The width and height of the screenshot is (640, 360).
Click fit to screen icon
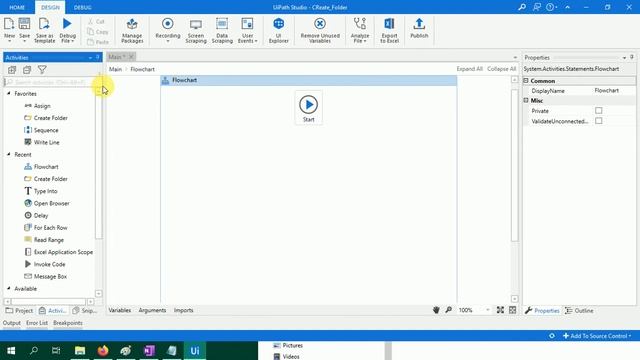[500, 310]
